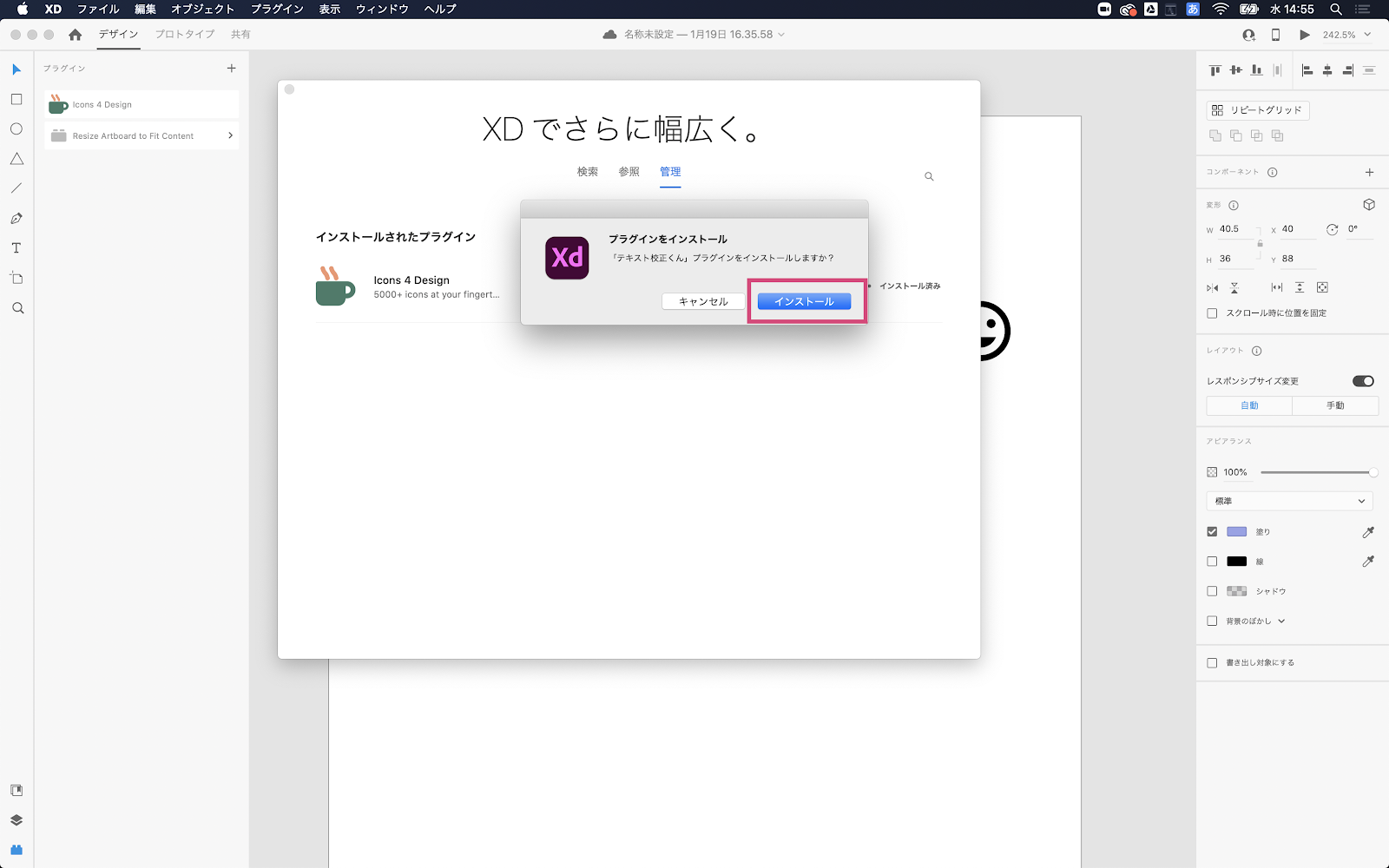The image size is (1389, 868).
Task: Select the Rectangle tool
Action: click(16, 100)
